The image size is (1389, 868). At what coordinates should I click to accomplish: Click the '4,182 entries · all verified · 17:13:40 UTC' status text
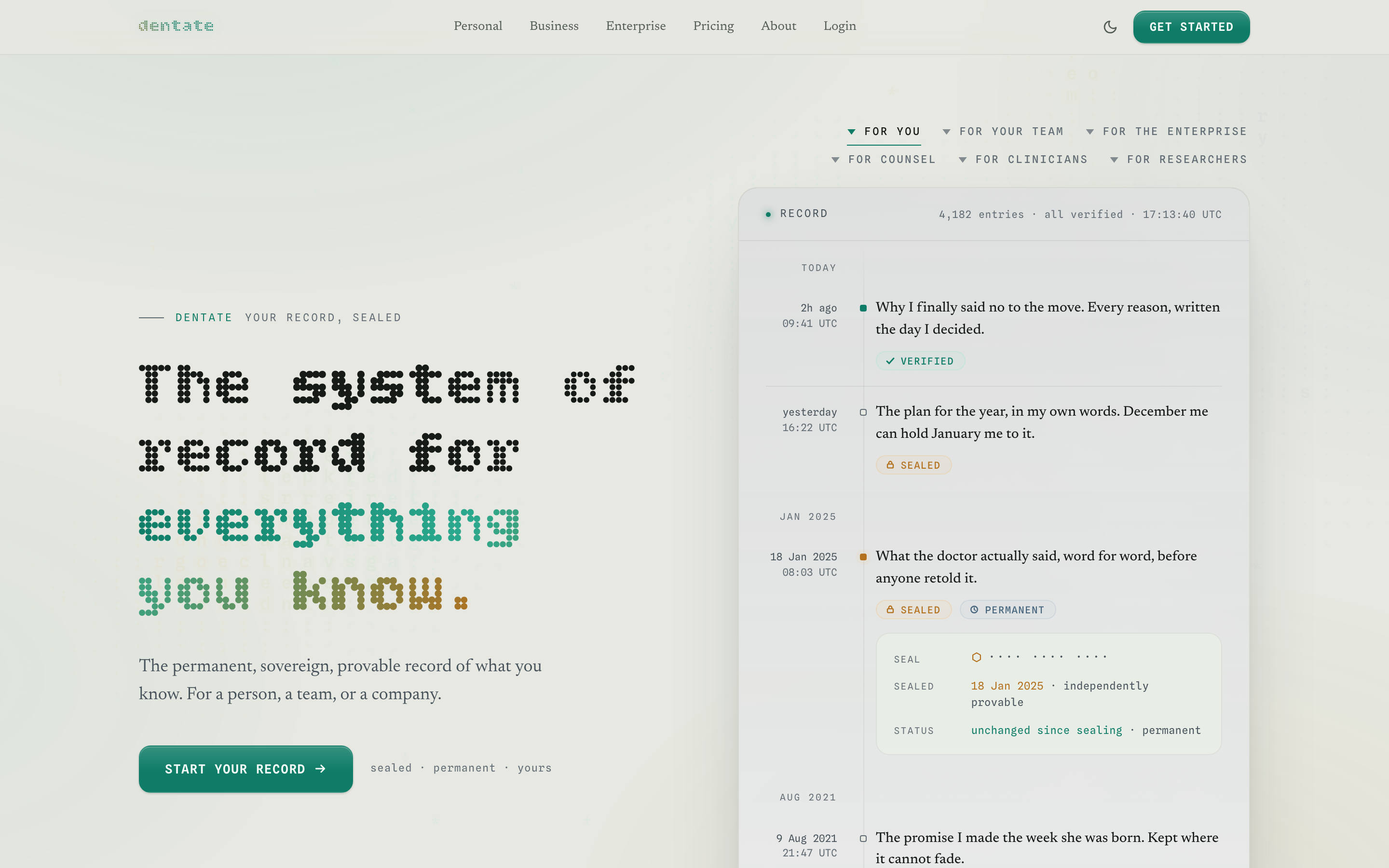[1080, 215]
